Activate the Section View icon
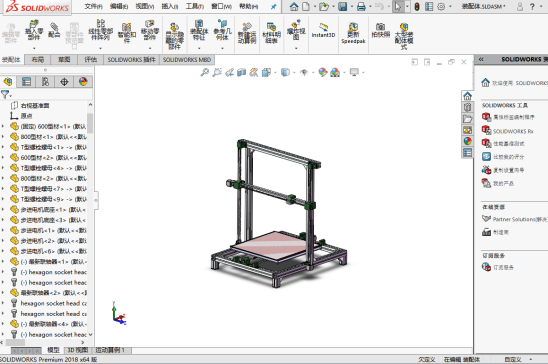 (241, 72)
